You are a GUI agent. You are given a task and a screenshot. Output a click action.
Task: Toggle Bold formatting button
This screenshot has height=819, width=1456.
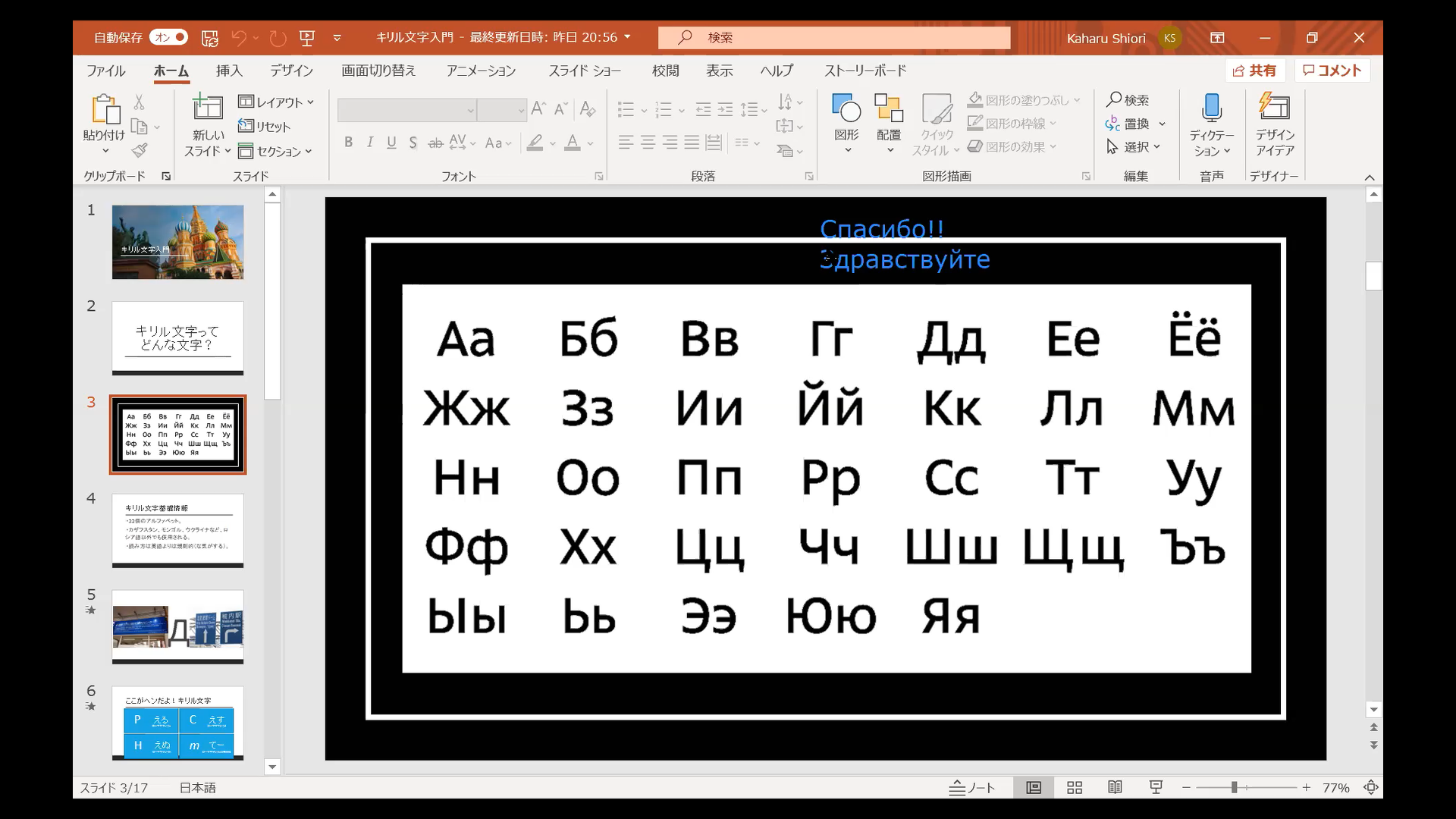point(348,143)
